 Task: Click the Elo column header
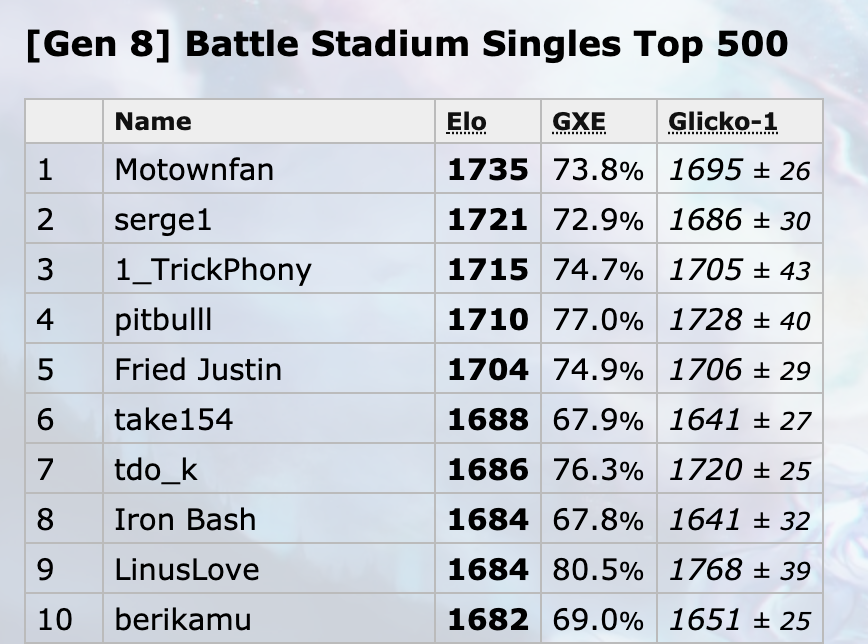click(x=466, y=122)
